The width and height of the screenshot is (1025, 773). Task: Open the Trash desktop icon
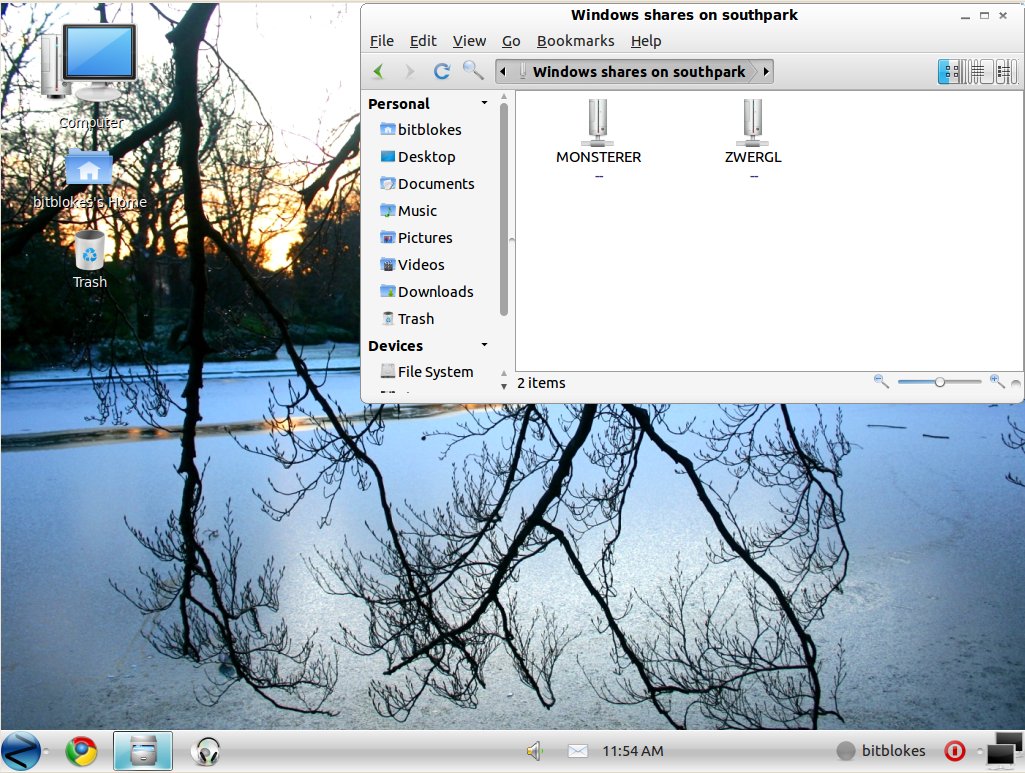coord(90,259)
